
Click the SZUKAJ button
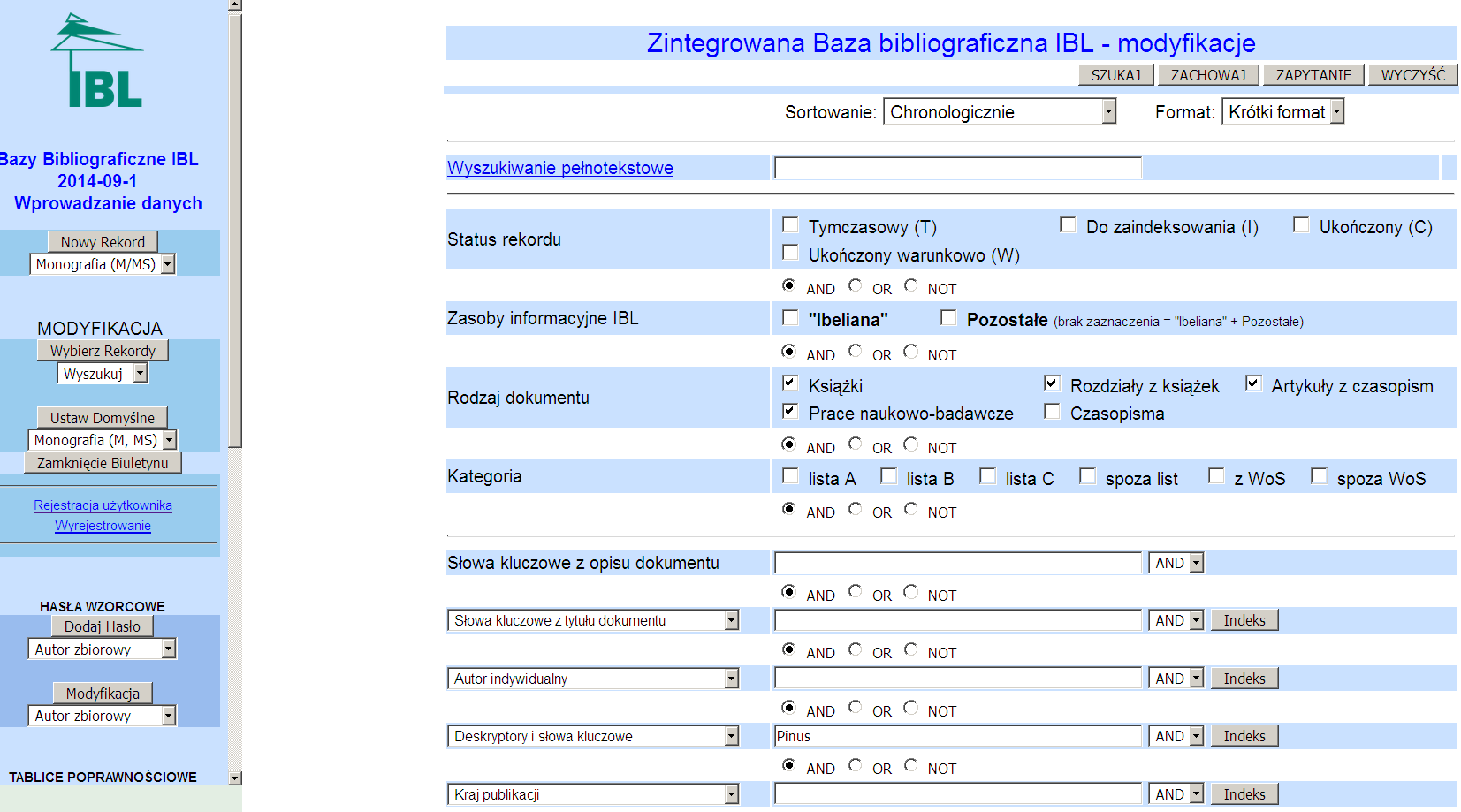pos(1115,75)
